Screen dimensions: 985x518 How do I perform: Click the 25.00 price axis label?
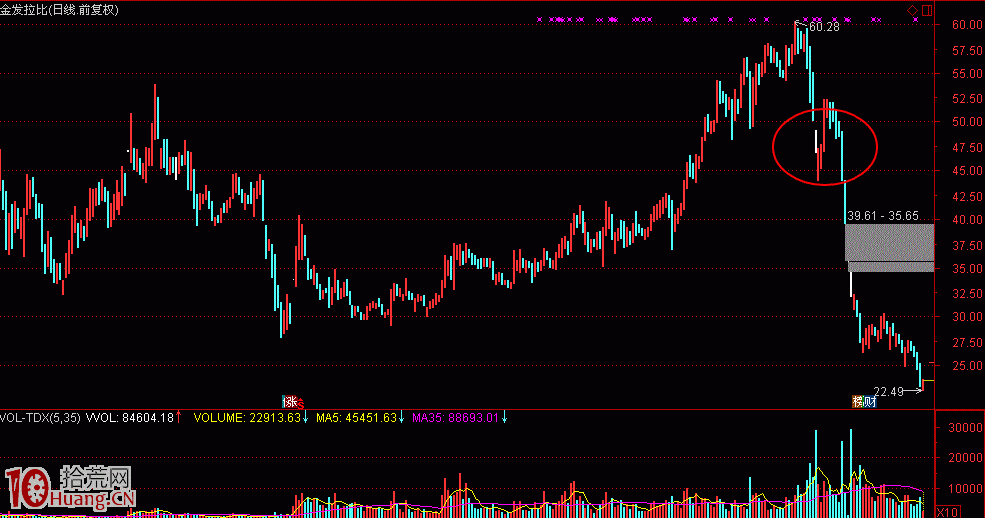click(x=967, y=365)
